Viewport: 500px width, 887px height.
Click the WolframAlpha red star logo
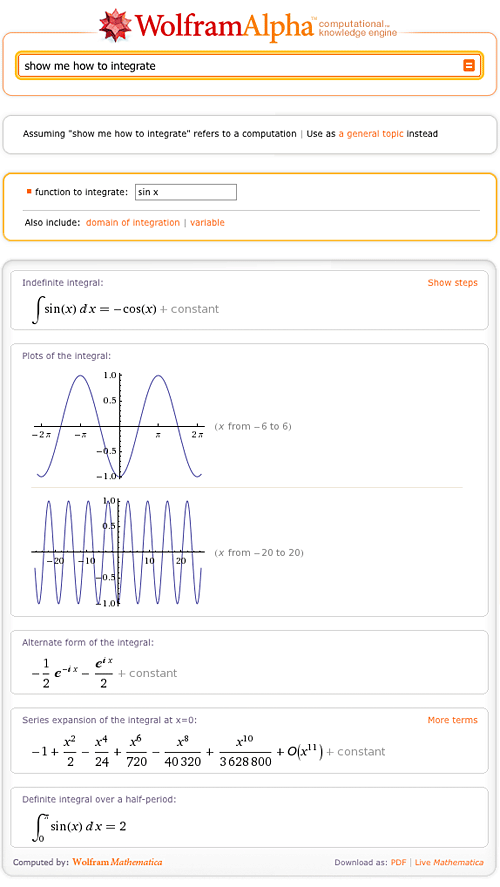116,25
